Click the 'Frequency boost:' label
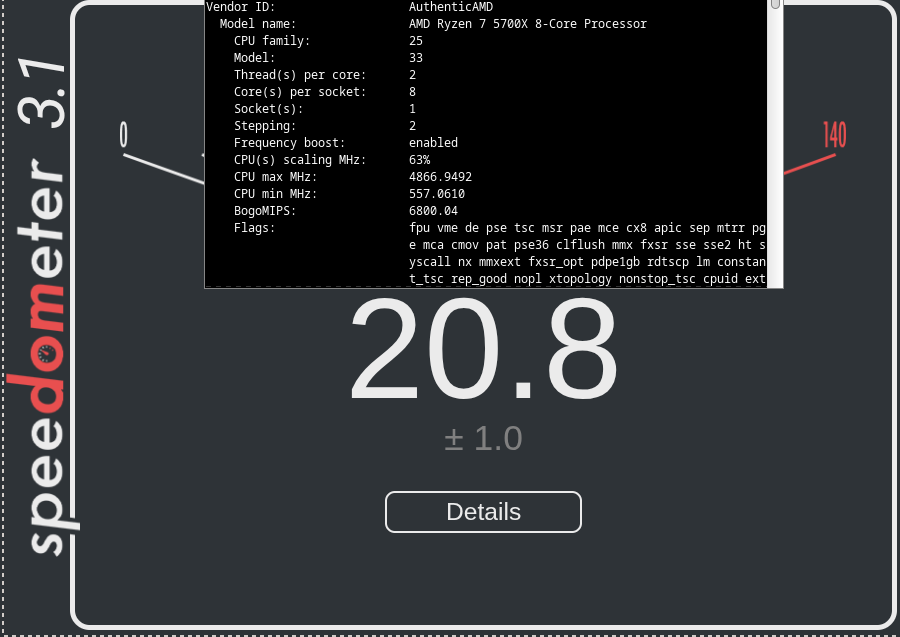 tap(289, 143)
